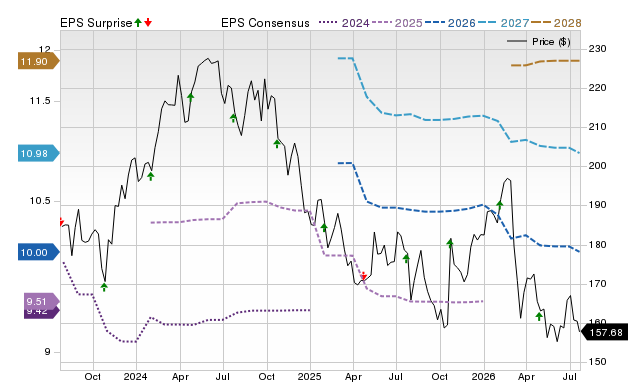Select the green surprise arrow in July 2024
Image resolution: width=640 pixels, height=382 pixels.
(233, 118)
